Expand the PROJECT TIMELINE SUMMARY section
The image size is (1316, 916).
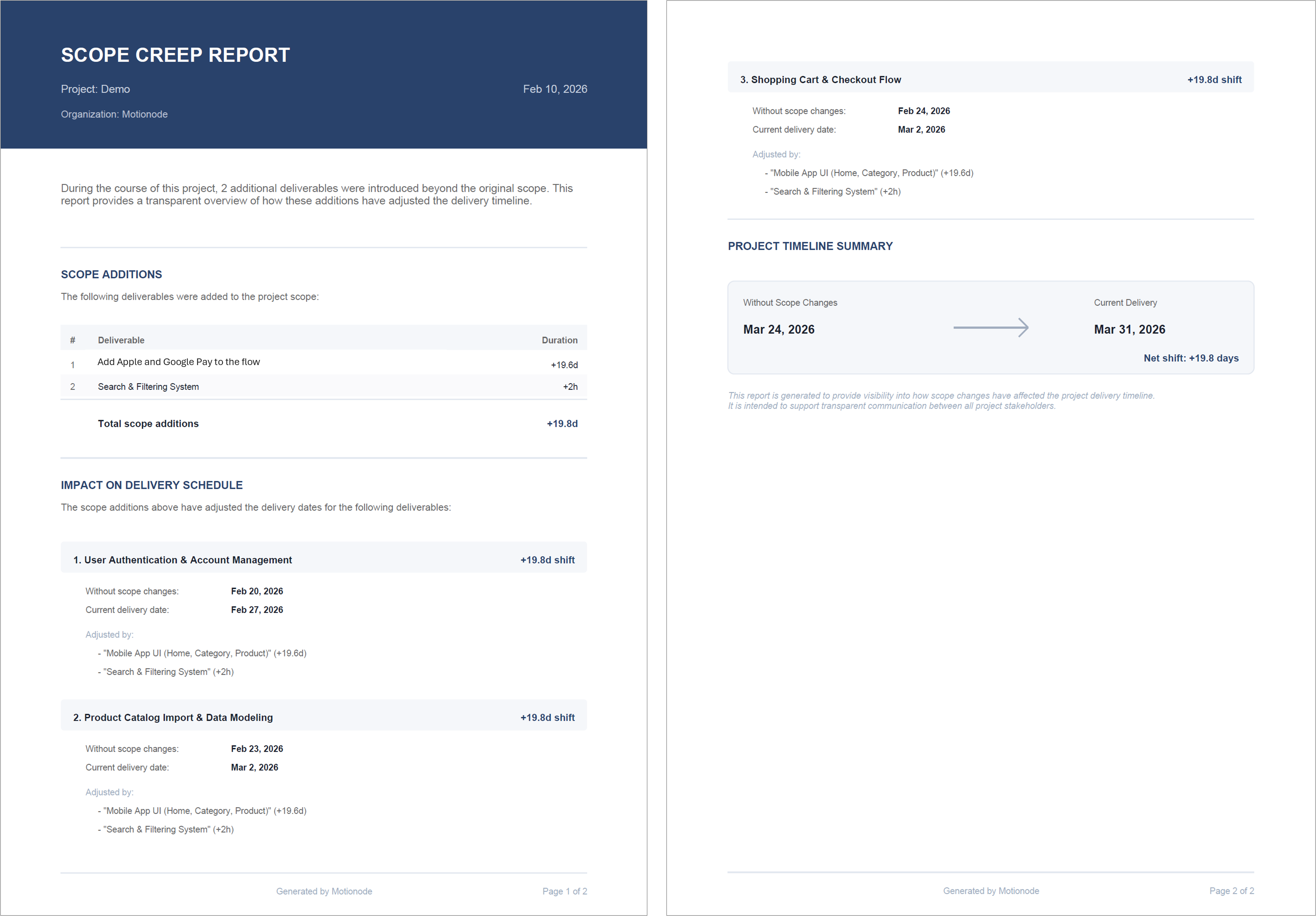click(x=810, y=246)
